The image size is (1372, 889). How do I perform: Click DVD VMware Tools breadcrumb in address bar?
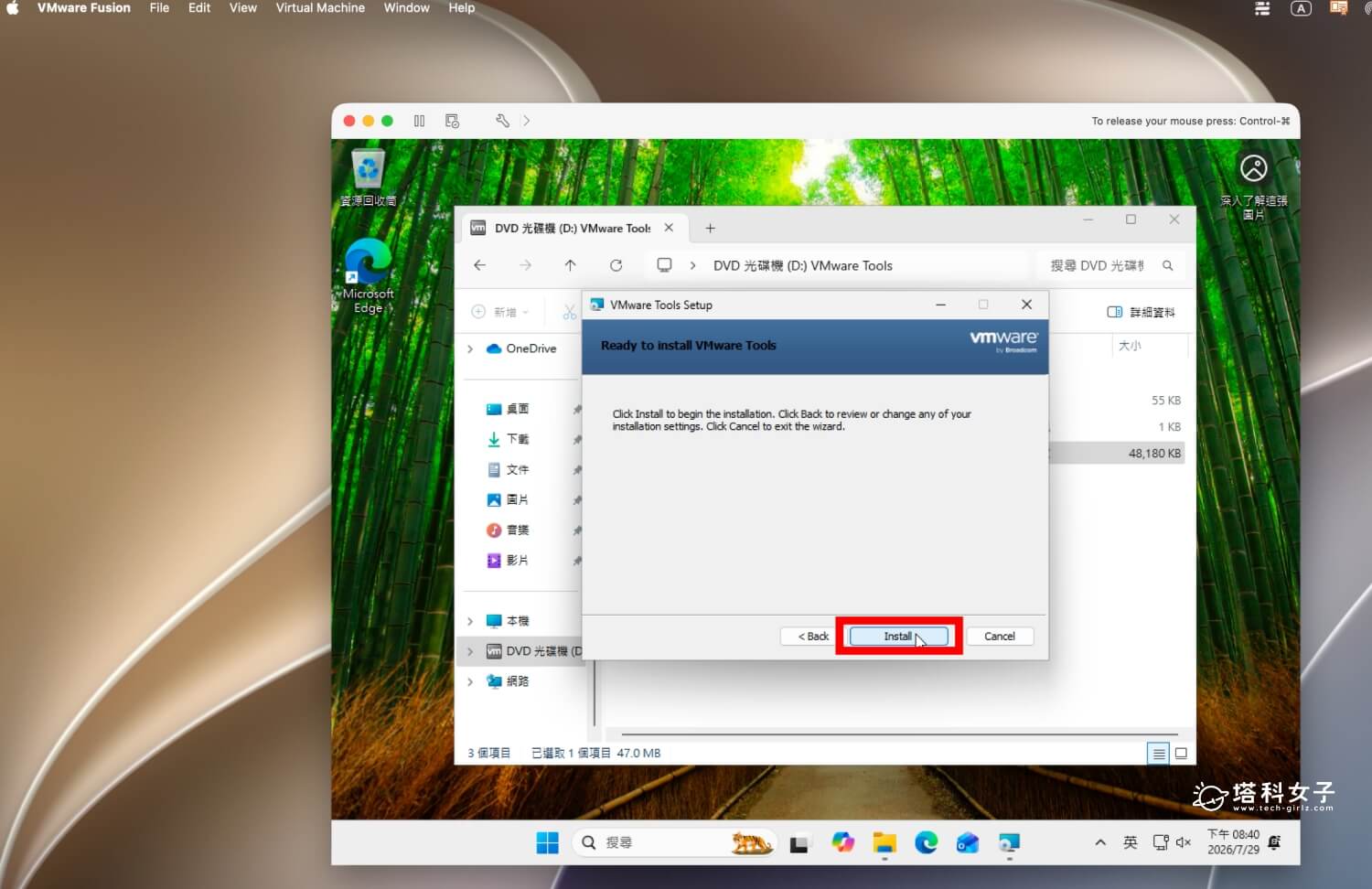pyautogui.click(x=802, y=266)
